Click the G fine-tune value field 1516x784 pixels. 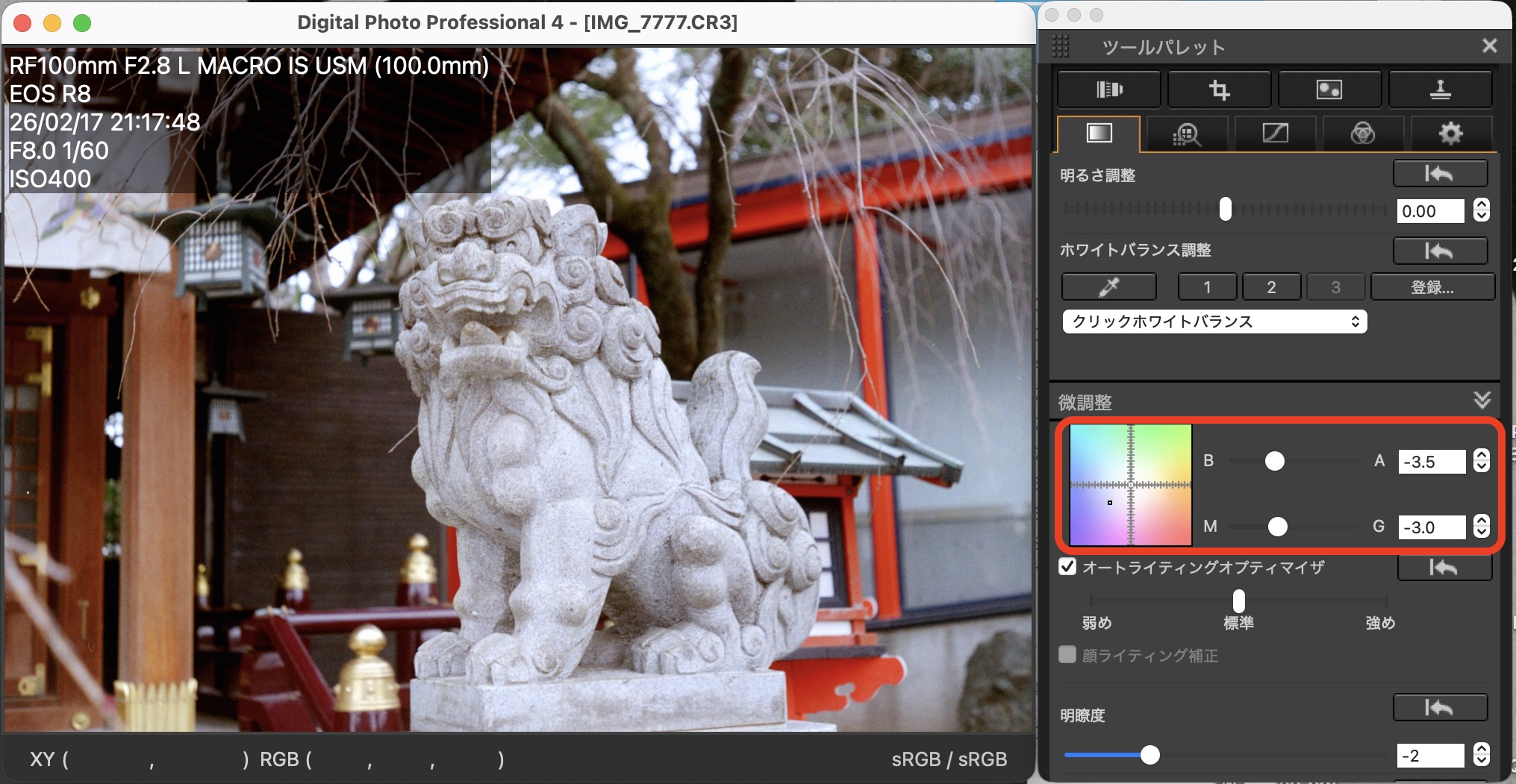click(1431, 527)
